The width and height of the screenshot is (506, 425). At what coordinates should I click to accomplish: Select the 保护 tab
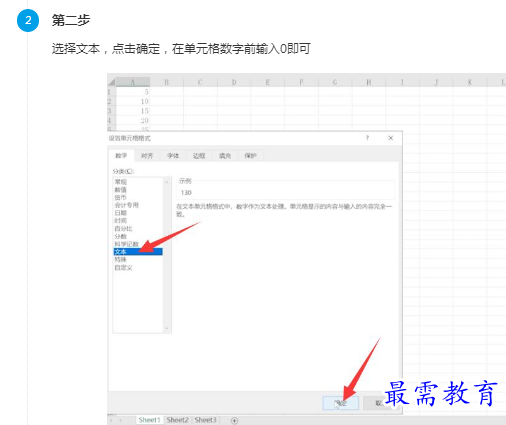pos(250,156)
